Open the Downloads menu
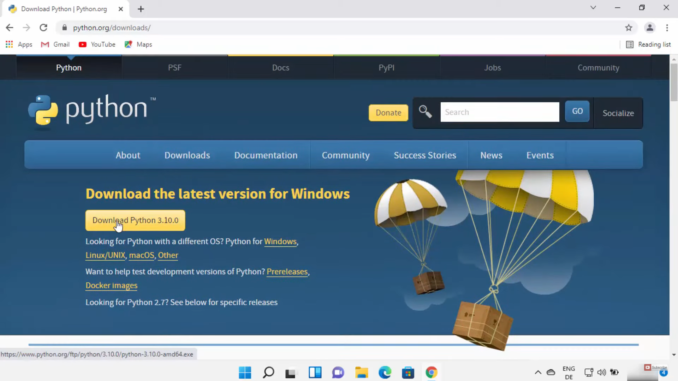 click(187, 155)
